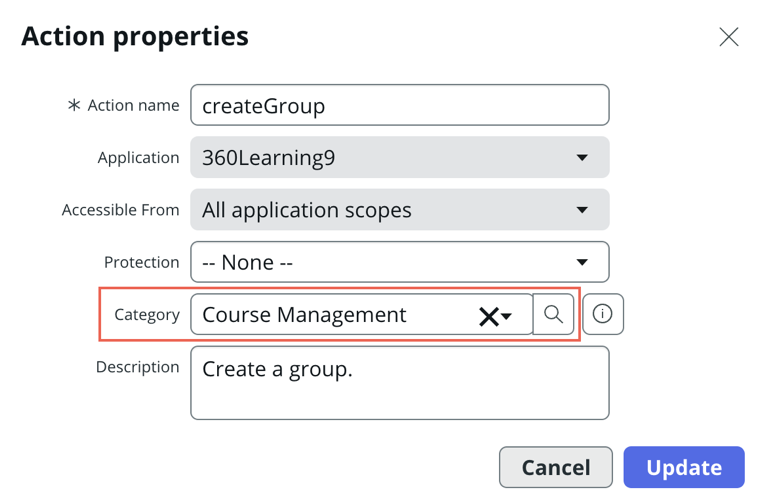The height and width of the screenshot is (504, 762).
Task: Click the Action name input field
Action: coord(399,105)
